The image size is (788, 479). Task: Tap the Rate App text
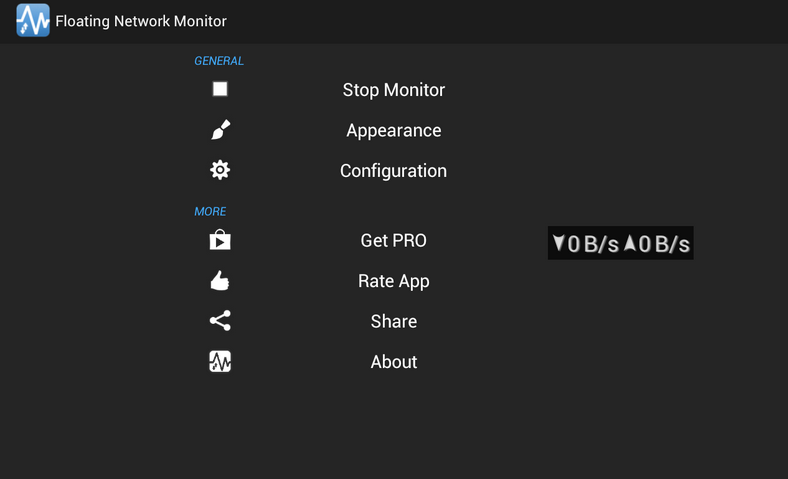[x=393, y=281]
